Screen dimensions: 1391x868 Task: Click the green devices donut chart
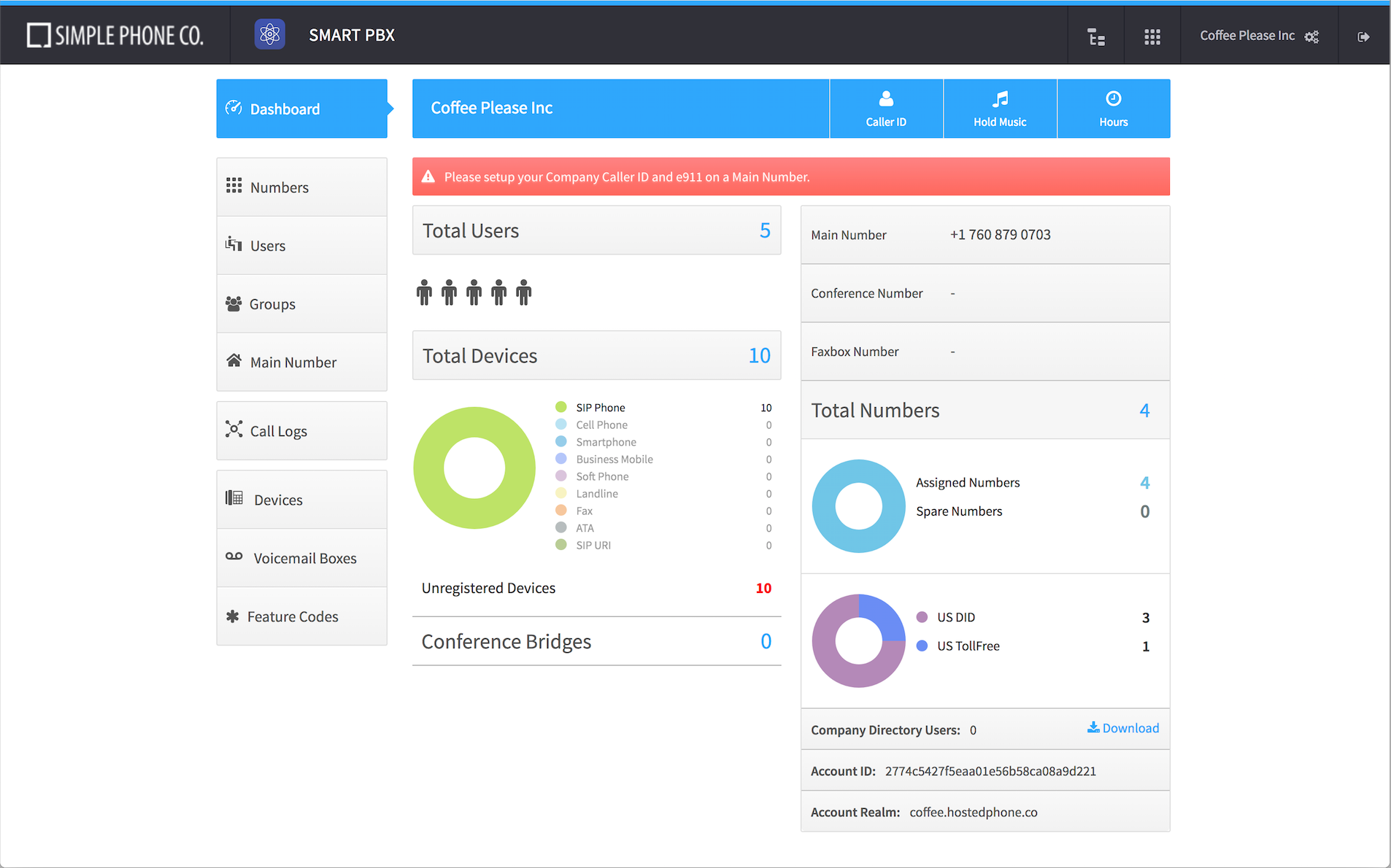tap(474, 468)
